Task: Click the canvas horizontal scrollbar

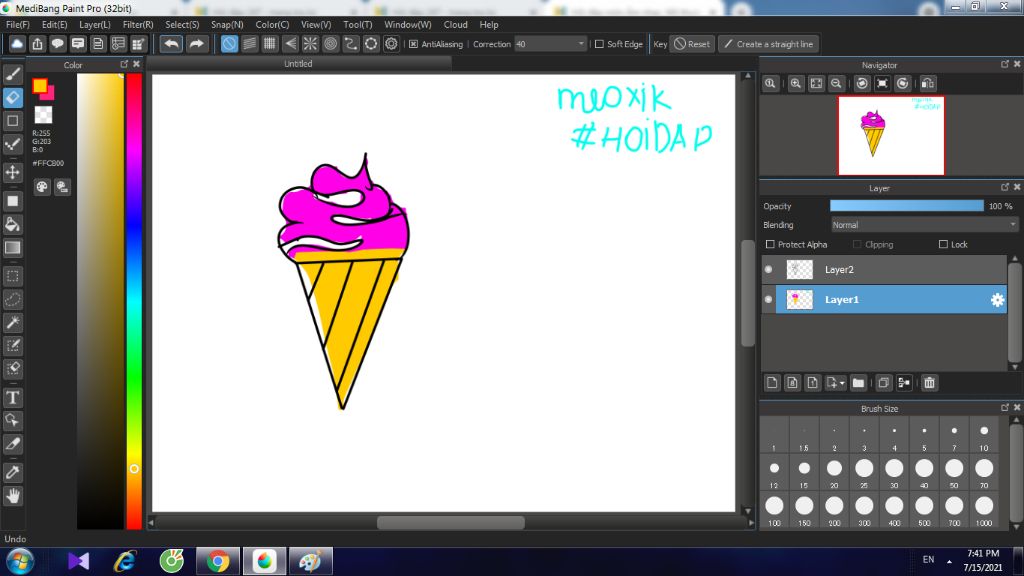Action: coord(451,522)
